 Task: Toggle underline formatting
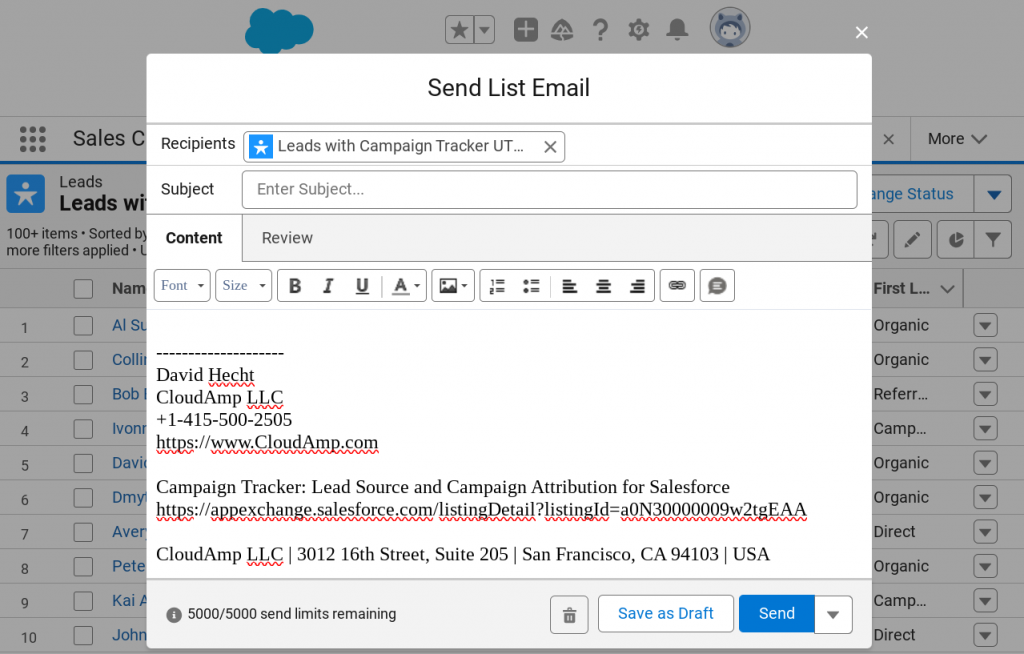[x=361, y=285]
